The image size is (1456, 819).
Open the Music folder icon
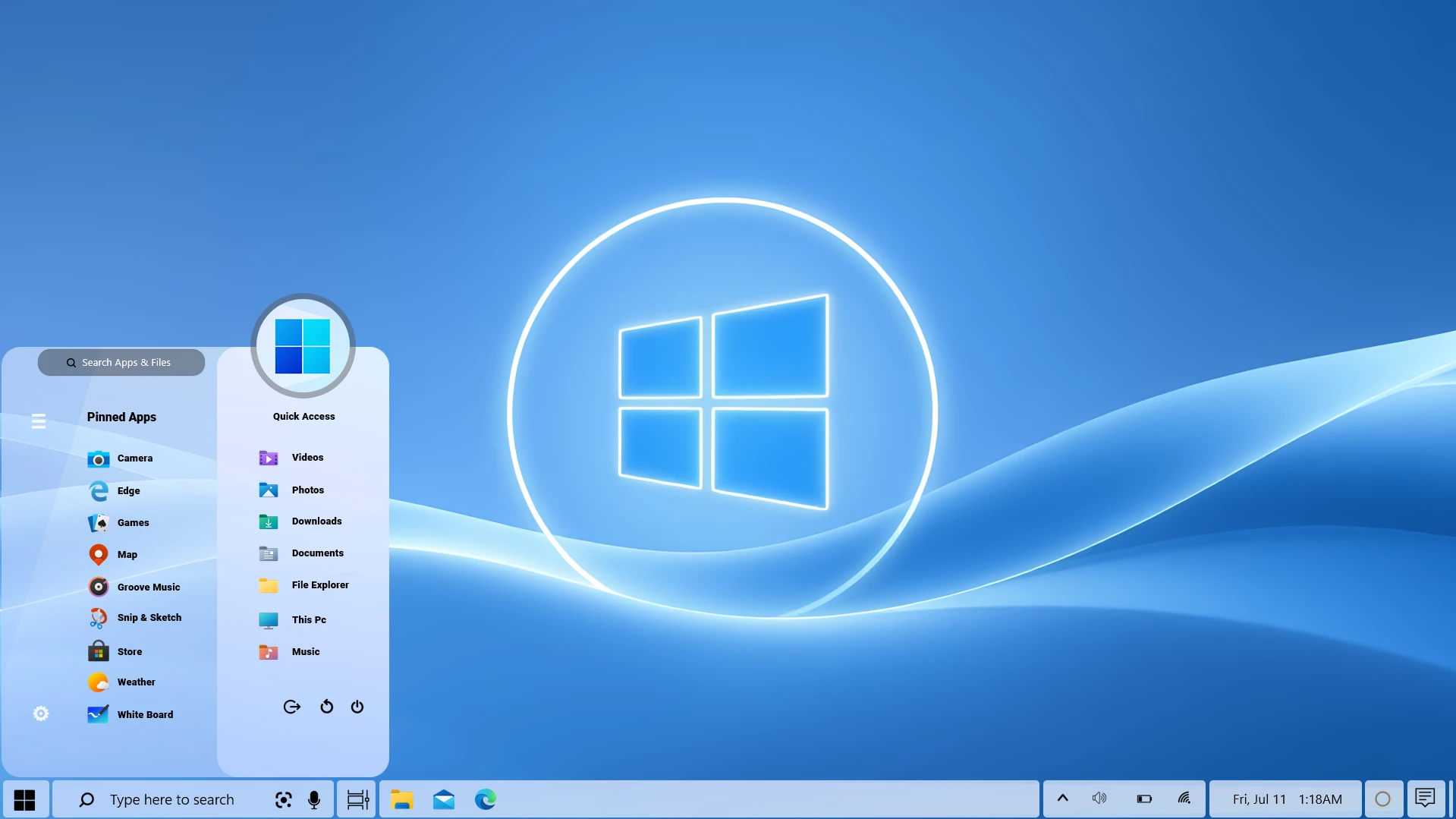(x=269, y=652)
